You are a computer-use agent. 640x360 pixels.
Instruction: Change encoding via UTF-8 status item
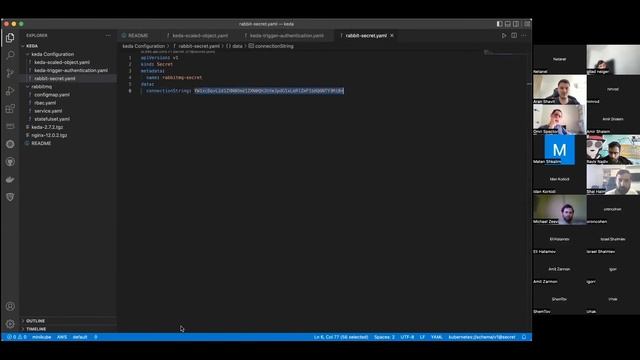point(407,337)
